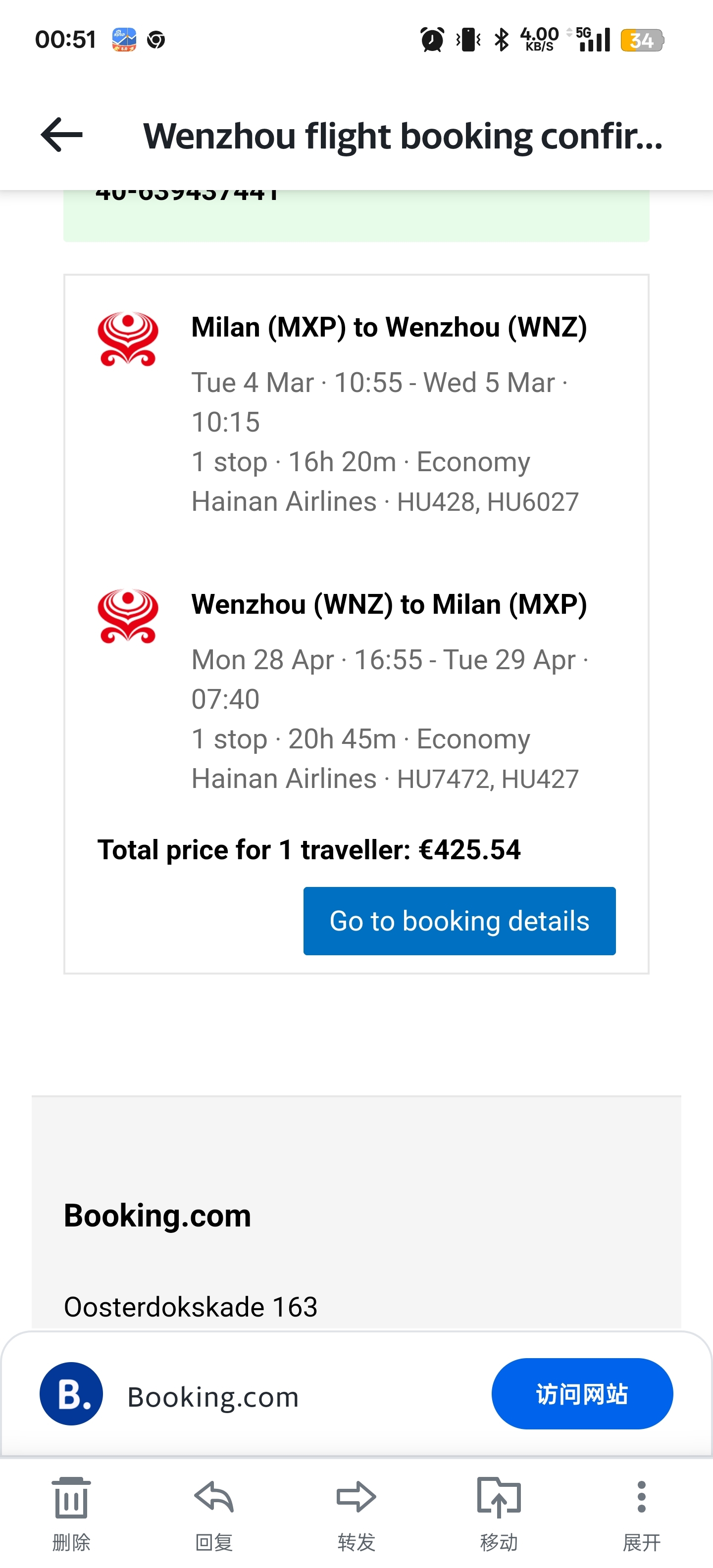Tap the Booking.com sender name in banner
713x1568 pixels.
click(213, 1396)
